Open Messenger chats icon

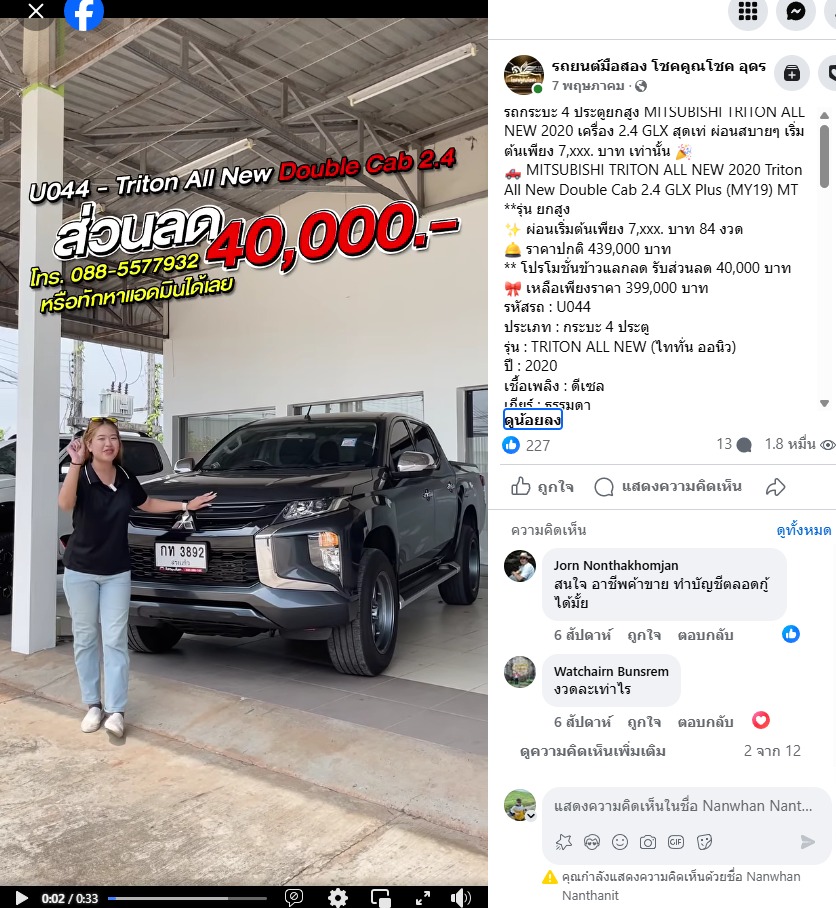pos(795,11)
